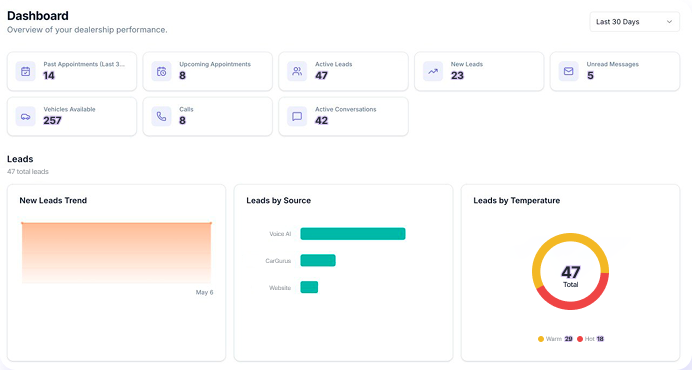
Task: Click the Website bar in Leads by Source
Action: click(309, 287)
